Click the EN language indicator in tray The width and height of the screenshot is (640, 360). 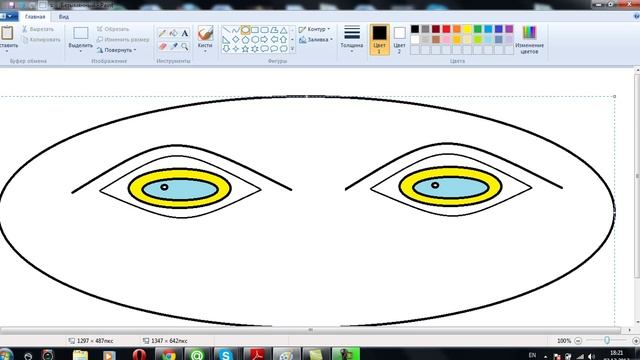click(x=532, y=355)
